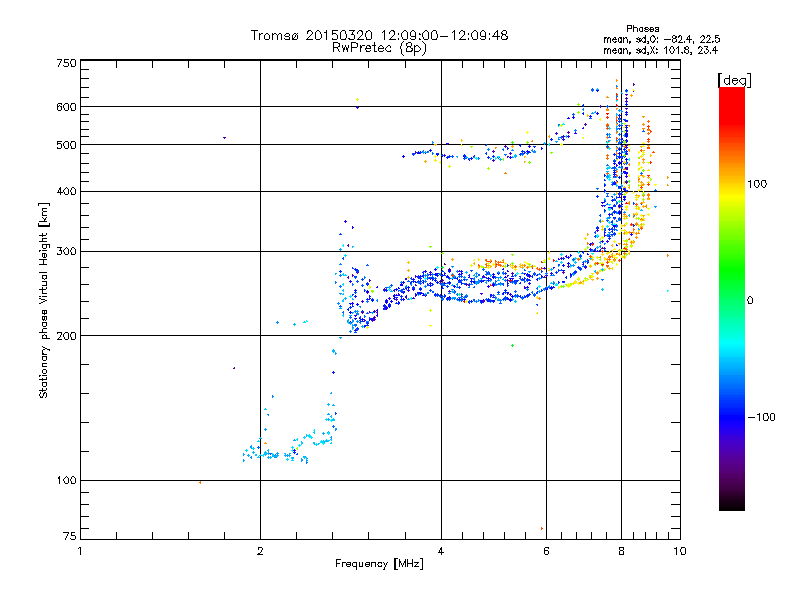Click the y-axis tick label '500'
This screenshot has height=600, width=800.
pyautogui.click(x=67, y=145)
